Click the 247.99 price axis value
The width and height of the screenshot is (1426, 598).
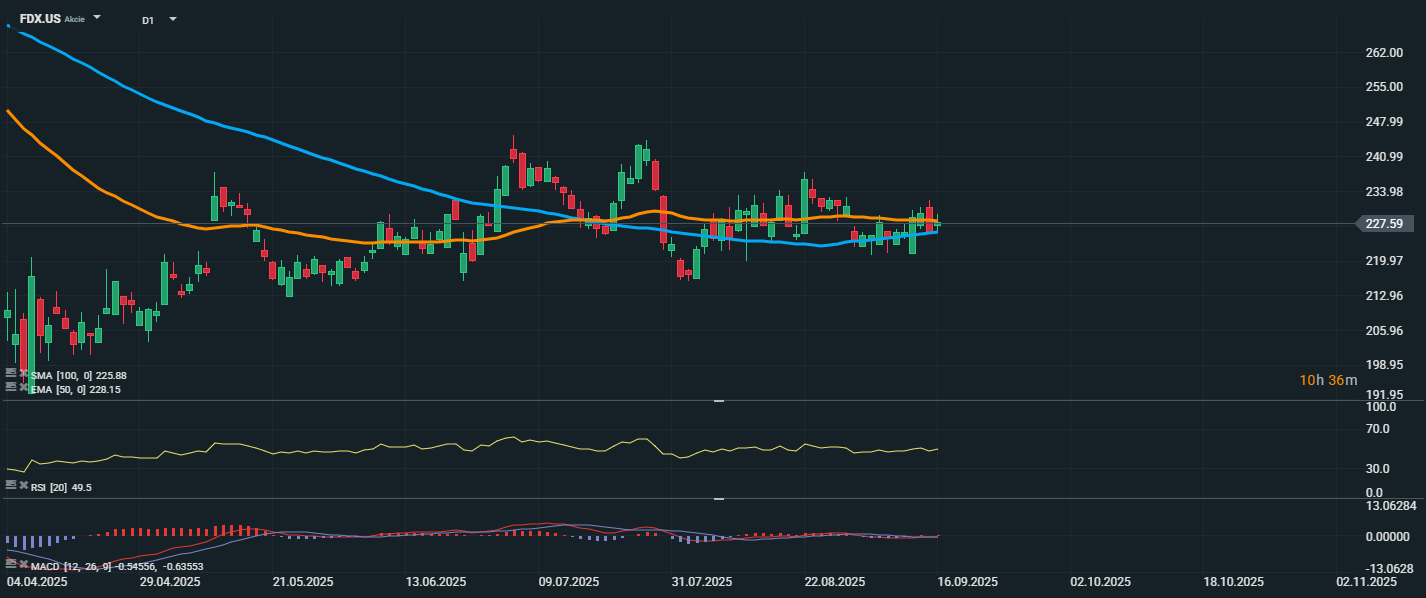coord(1383,122)
